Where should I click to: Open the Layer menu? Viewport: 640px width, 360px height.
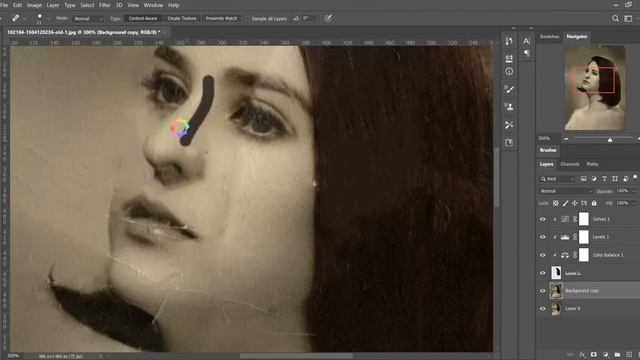click(53, 5)
